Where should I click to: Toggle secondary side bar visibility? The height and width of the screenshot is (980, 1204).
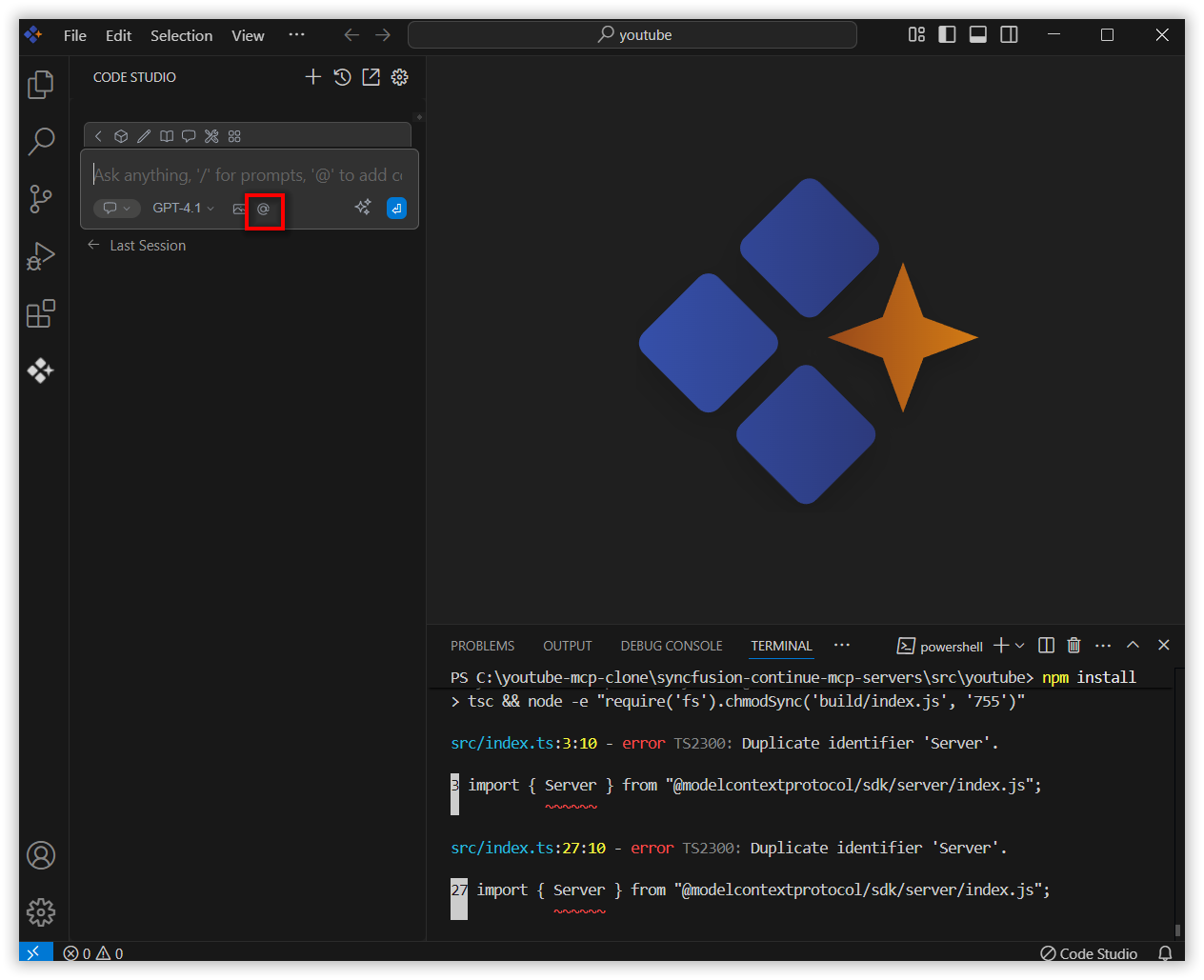pos(1009,34)
